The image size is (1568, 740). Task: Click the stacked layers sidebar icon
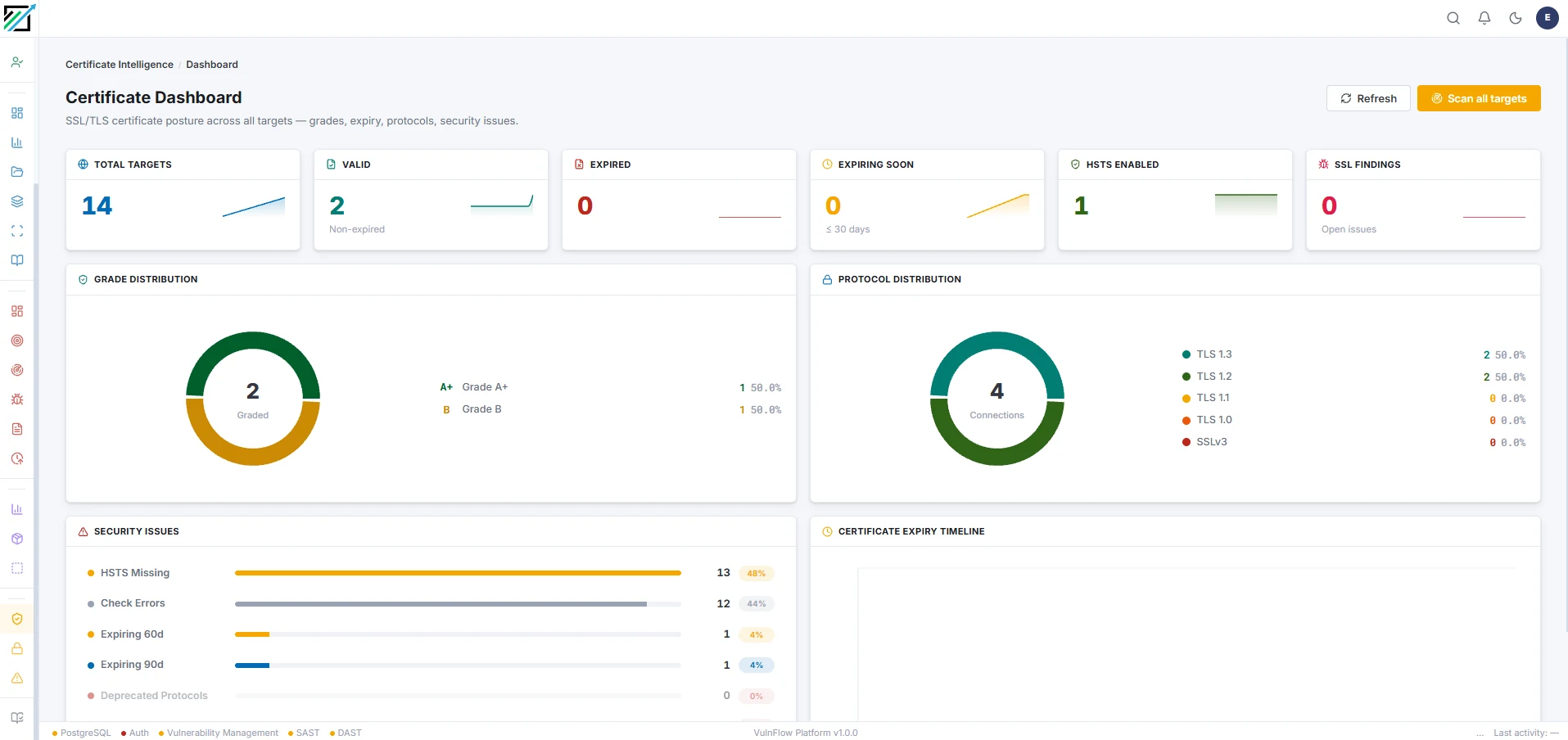(17, 201)
